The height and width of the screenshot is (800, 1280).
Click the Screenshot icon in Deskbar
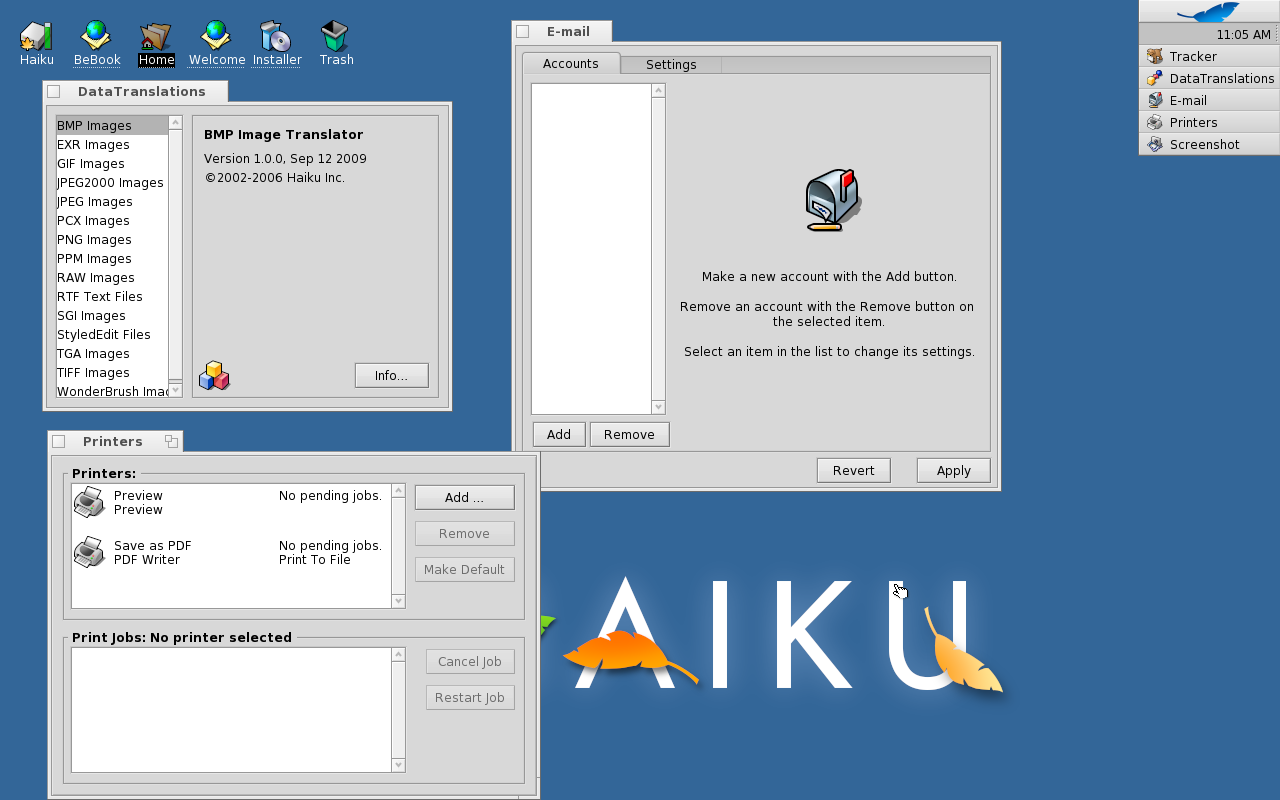1155,144
